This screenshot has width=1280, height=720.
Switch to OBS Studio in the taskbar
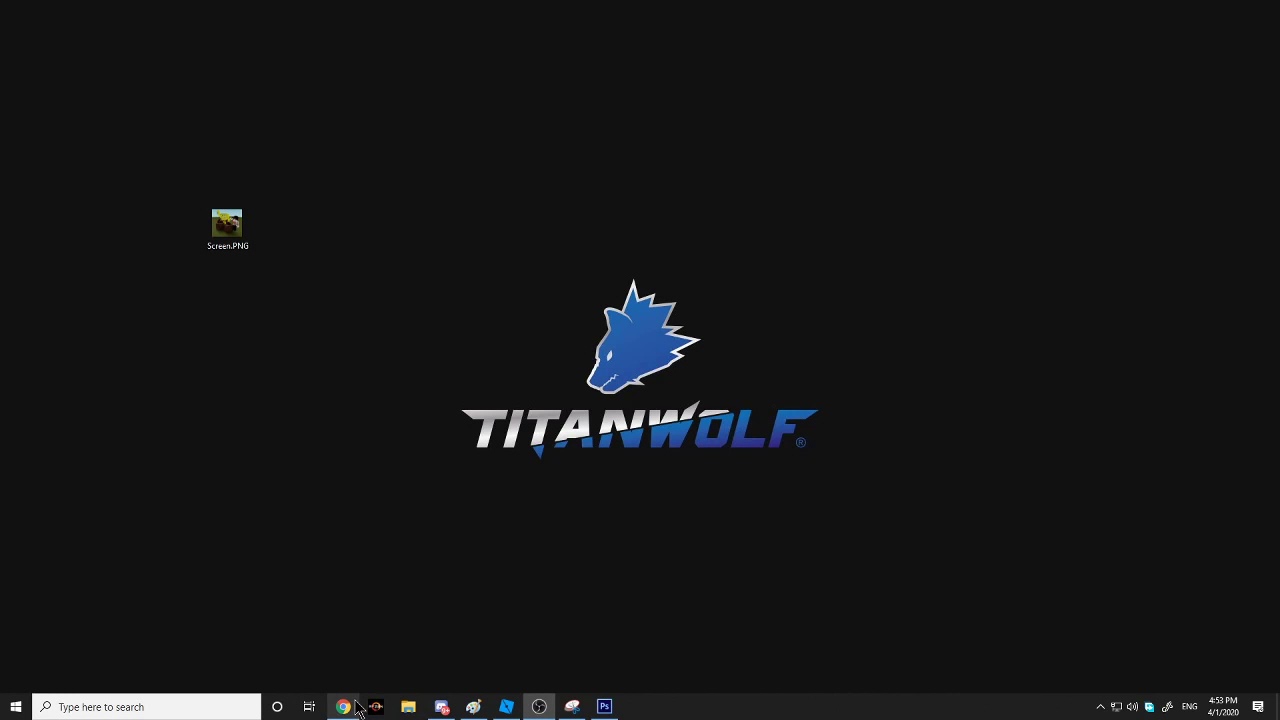coord(539,707)
